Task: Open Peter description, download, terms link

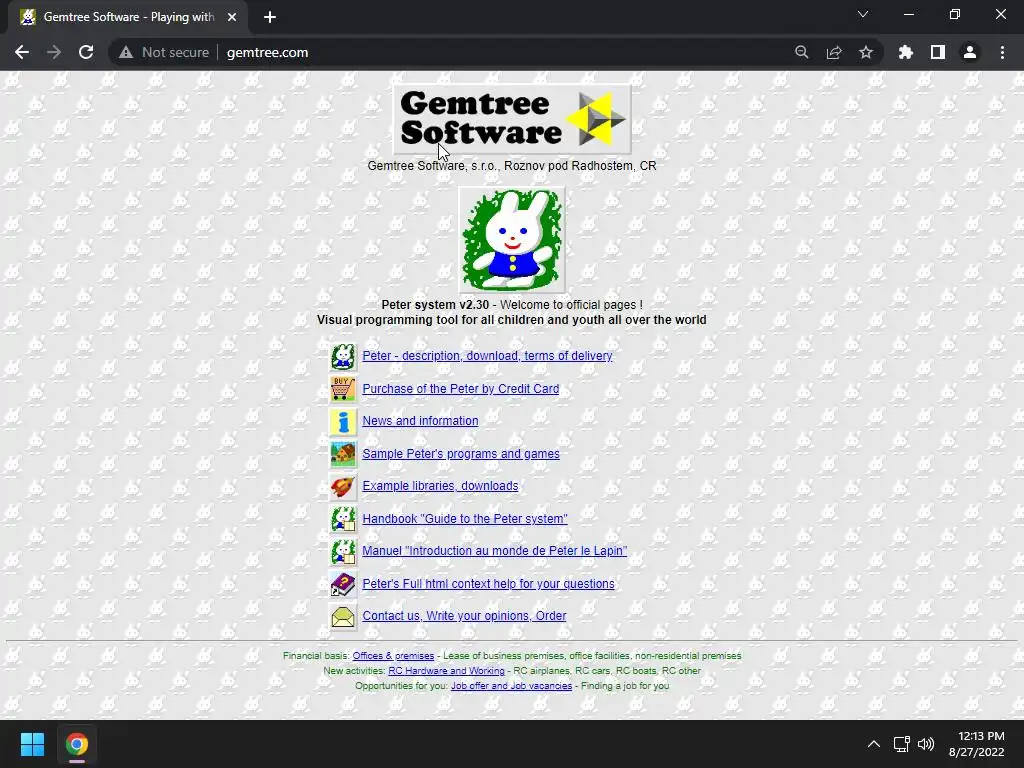Action: tap(487, 356)
